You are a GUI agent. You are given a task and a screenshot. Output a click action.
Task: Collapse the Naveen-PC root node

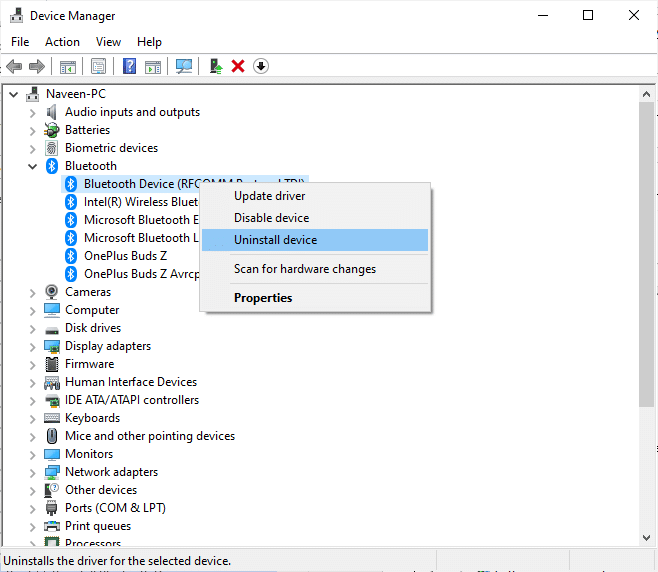click(x=14, y=94)
